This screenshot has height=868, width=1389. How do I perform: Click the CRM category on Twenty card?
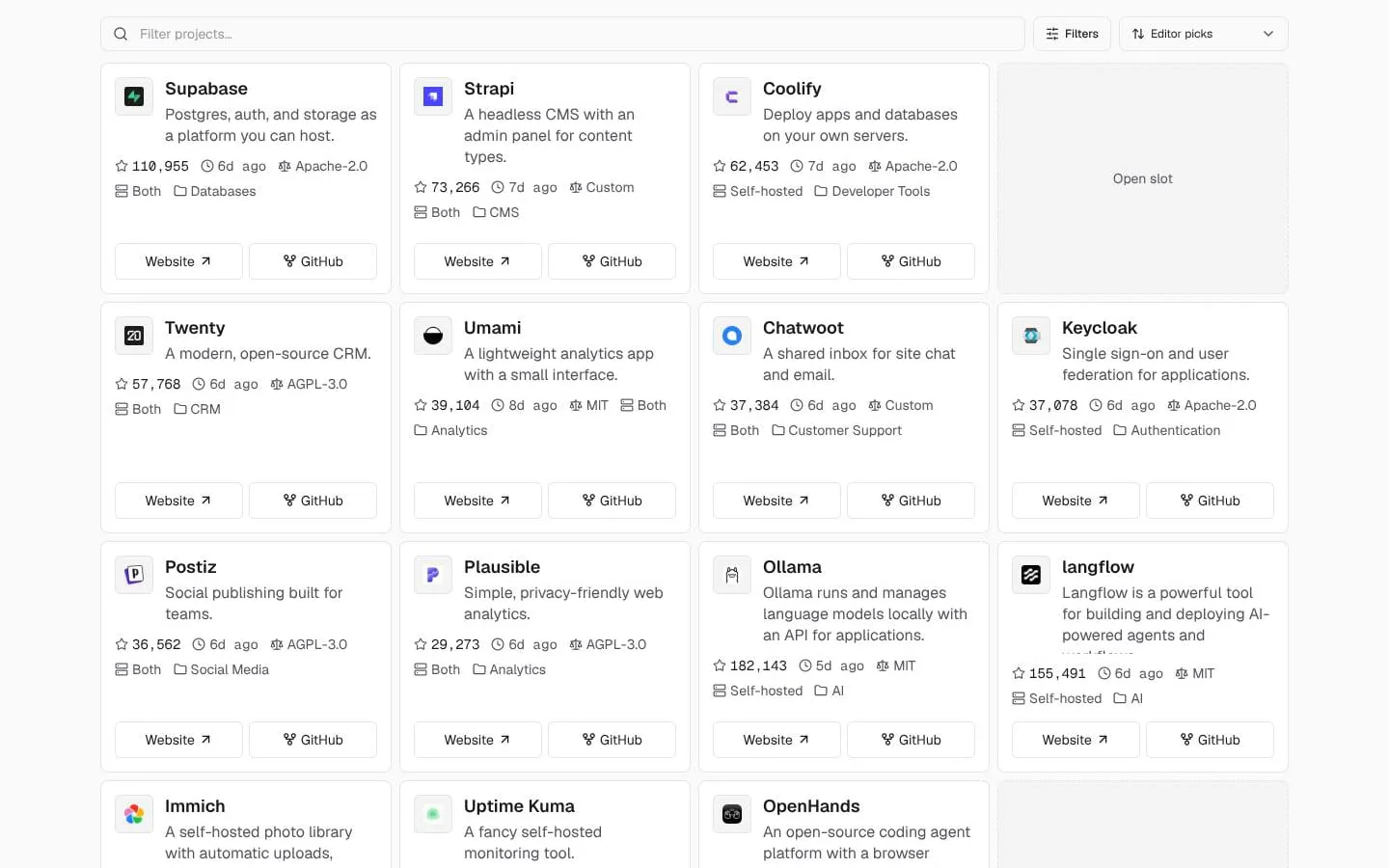point(198,409)
